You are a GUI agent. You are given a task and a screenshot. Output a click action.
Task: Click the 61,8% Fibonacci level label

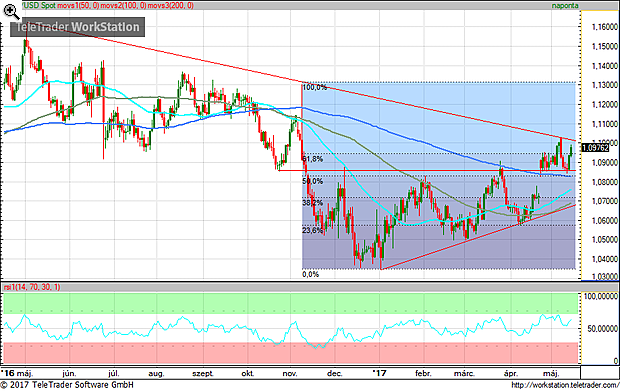313,159
